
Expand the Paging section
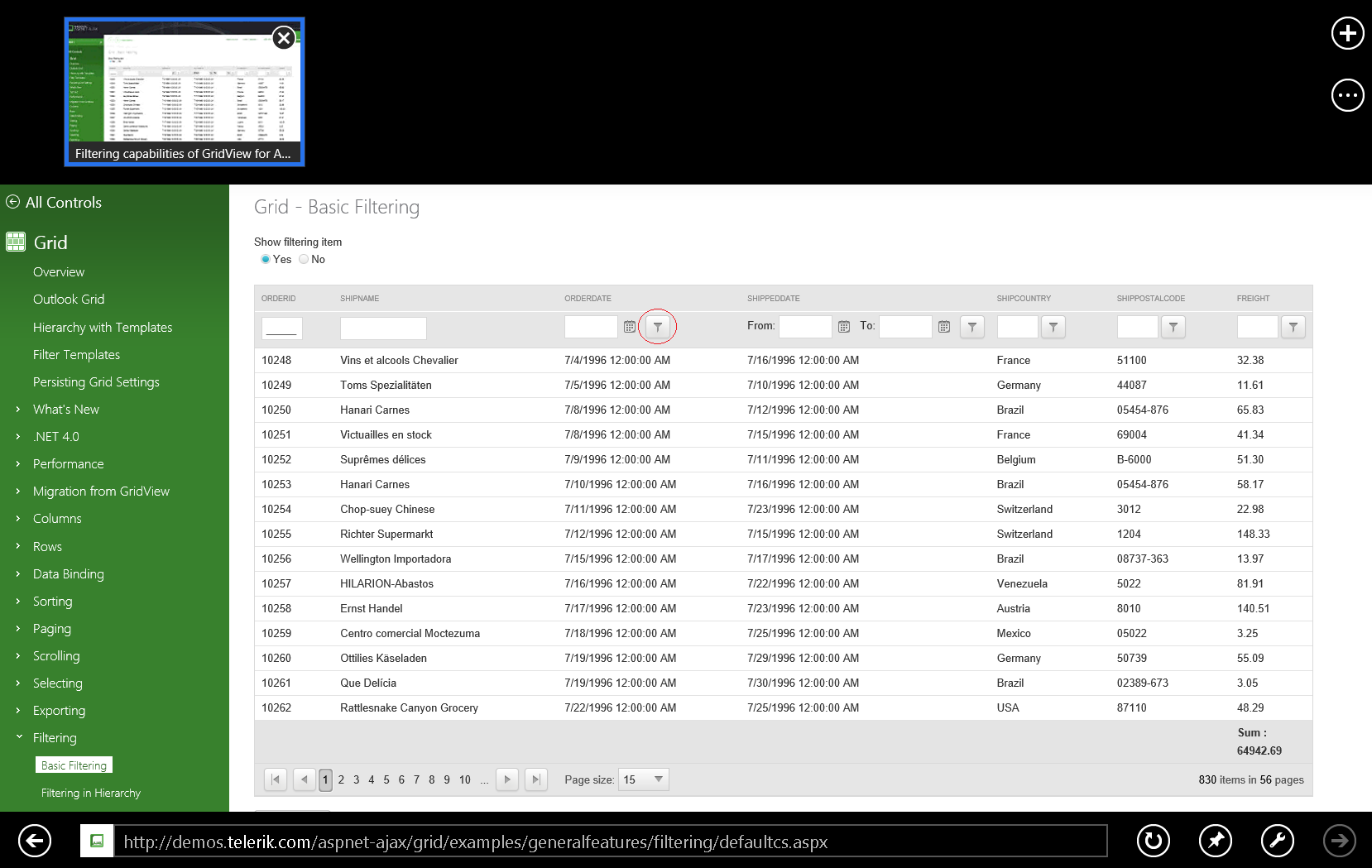(x=17, y=628)
